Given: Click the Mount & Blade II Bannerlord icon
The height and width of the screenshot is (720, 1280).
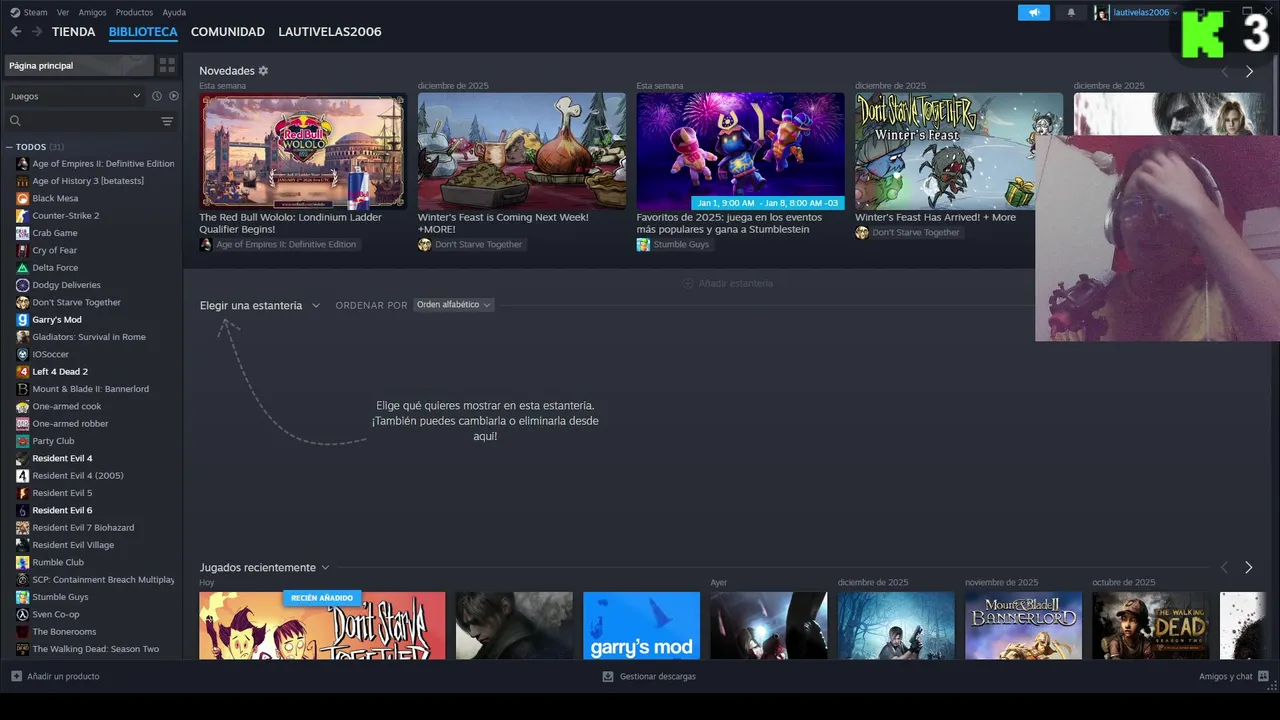Looking at the screenshot, I should tap(22, 389).
